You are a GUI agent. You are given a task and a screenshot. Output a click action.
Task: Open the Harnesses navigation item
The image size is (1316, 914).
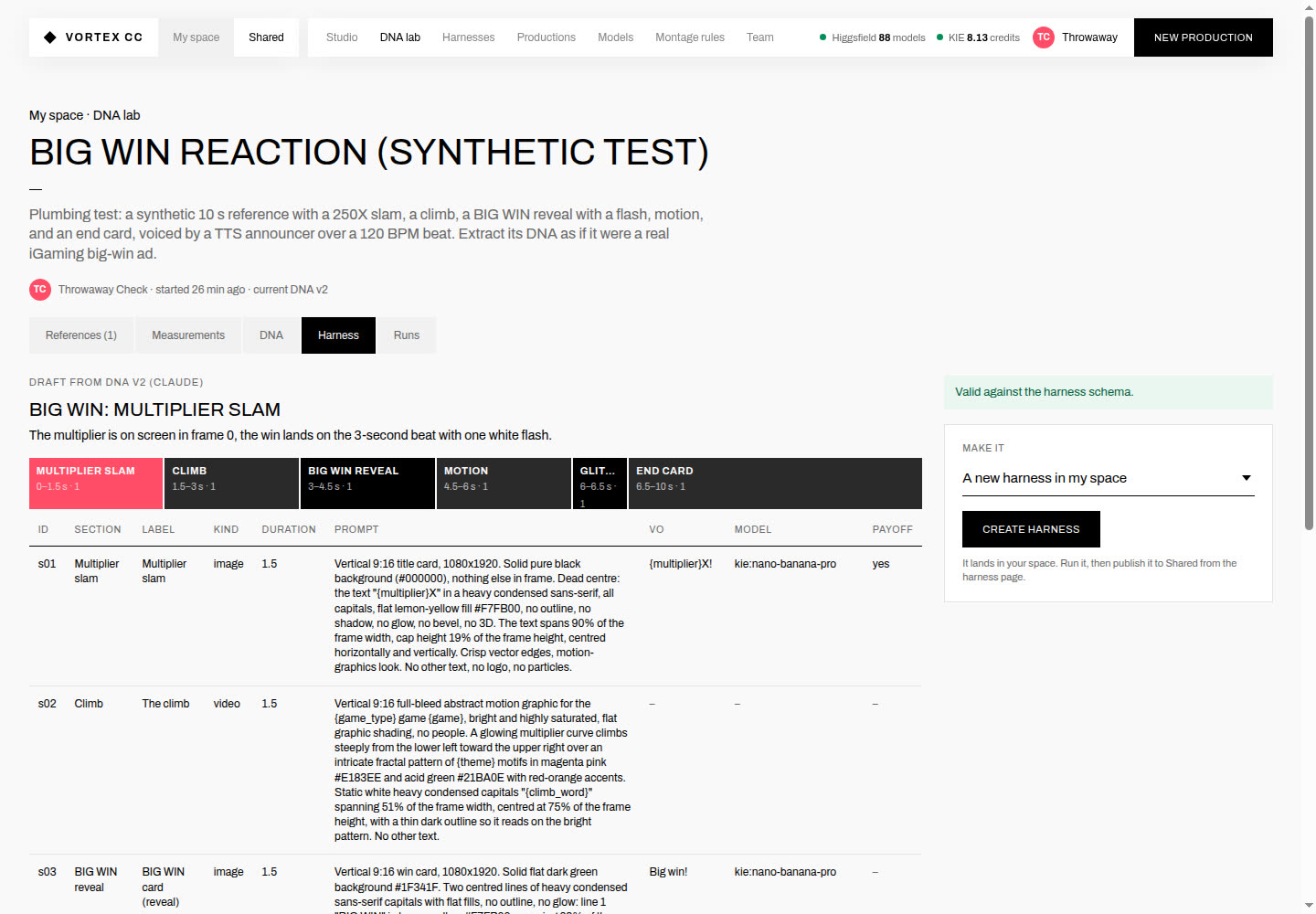(x=468, y=37)
